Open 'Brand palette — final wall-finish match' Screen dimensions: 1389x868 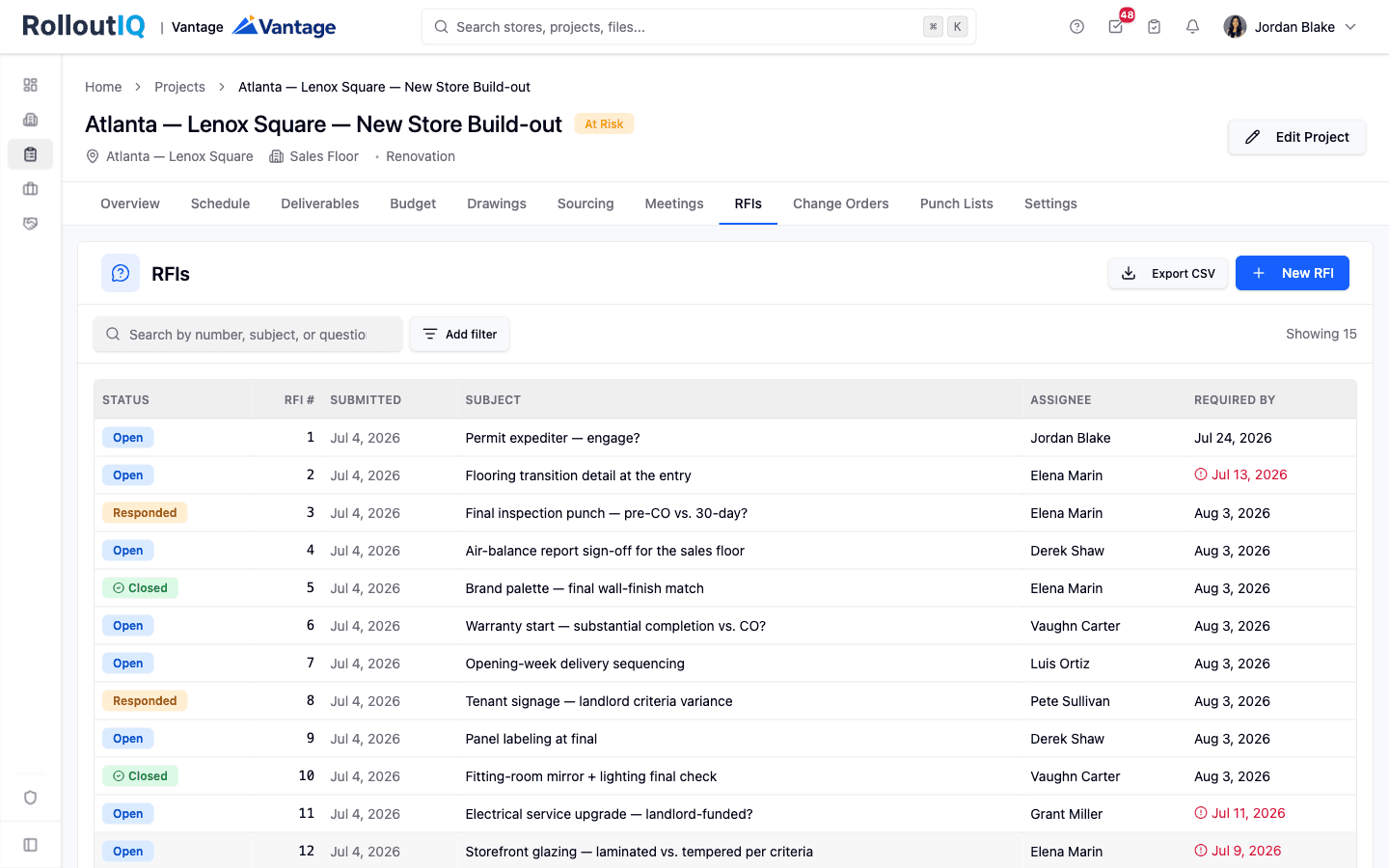[x=585, y=588]
